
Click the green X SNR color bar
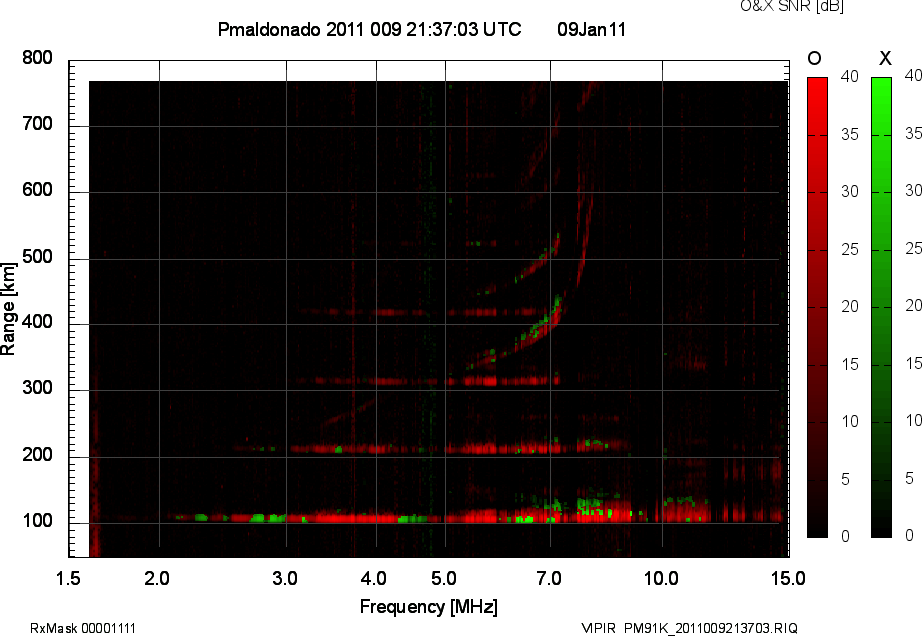(881, 307)
